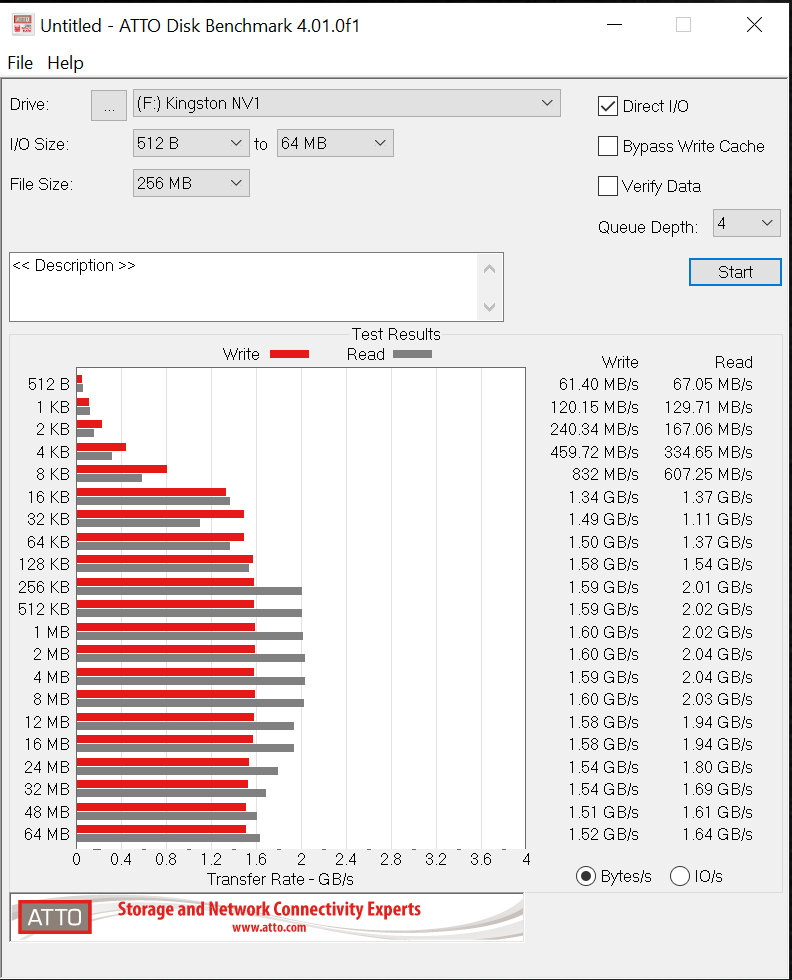Click the 128 KB row label in chart
Screen dimensions: 792x980
click(x=44, y=564)
